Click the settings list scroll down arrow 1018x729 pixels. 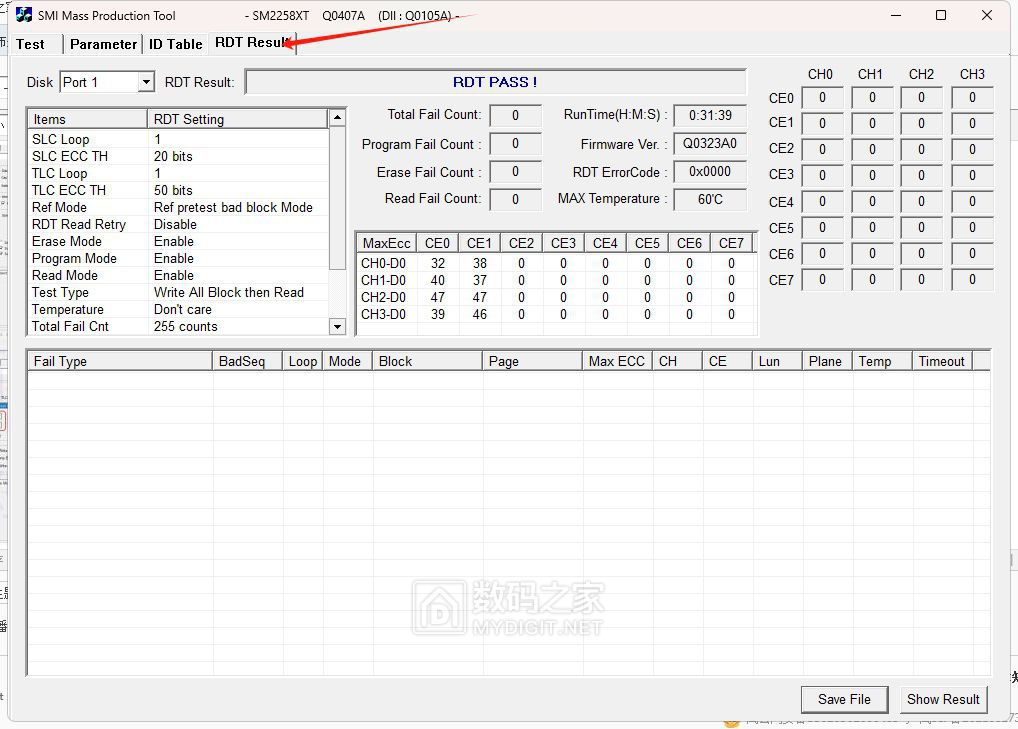[x=338, y=327]
